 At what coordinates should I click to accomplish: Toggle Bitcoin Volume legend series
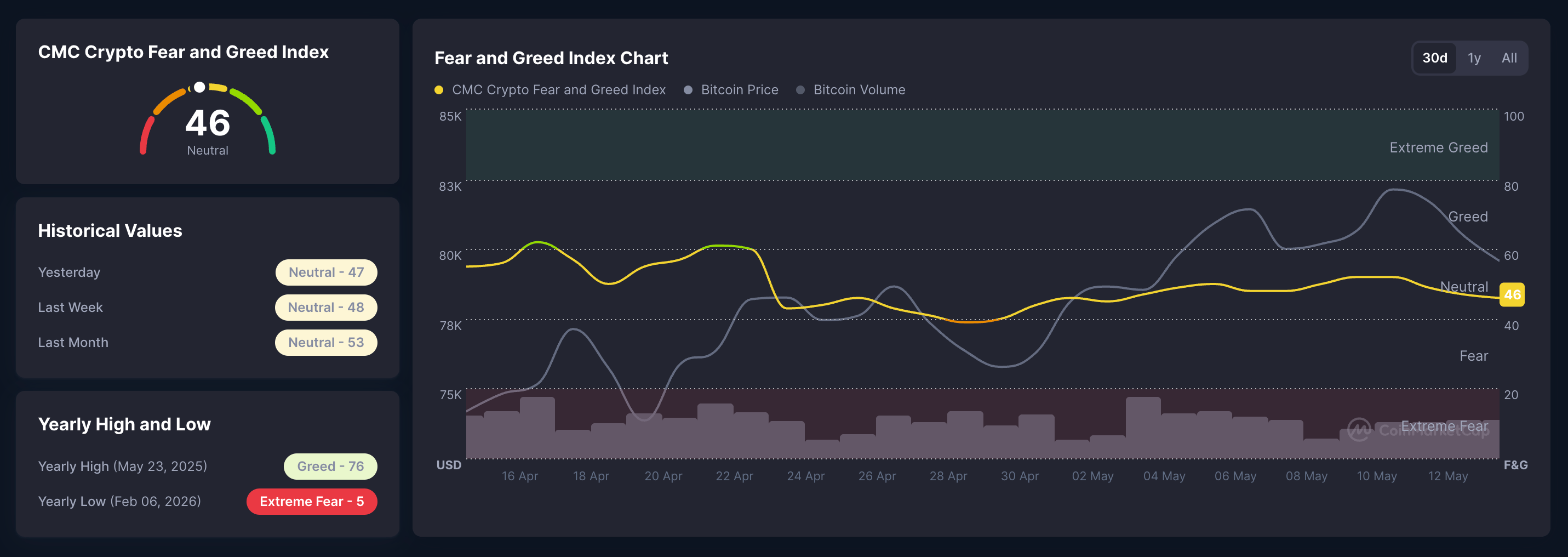850,89
